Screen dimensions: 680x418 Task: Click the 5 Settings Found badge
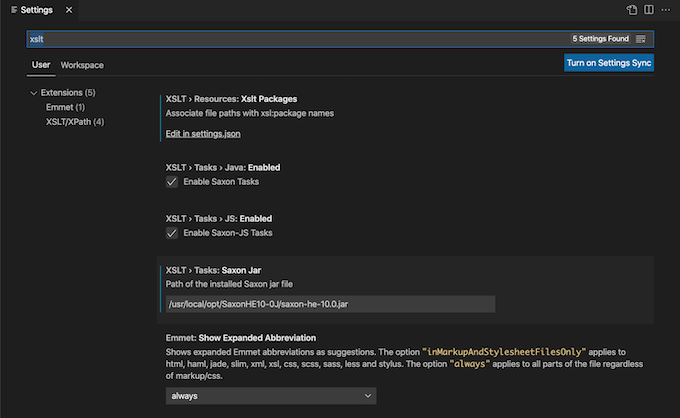[x=600, y=39]
